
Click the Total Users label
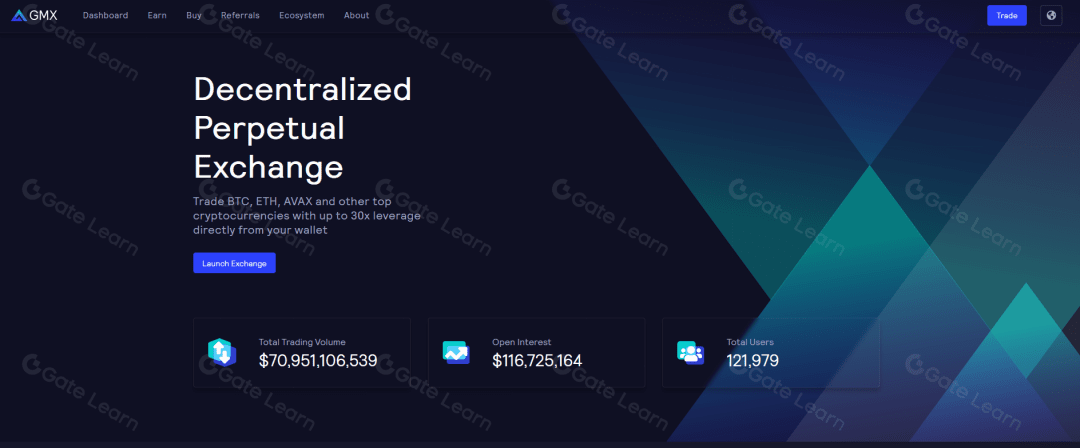point(750,342)
